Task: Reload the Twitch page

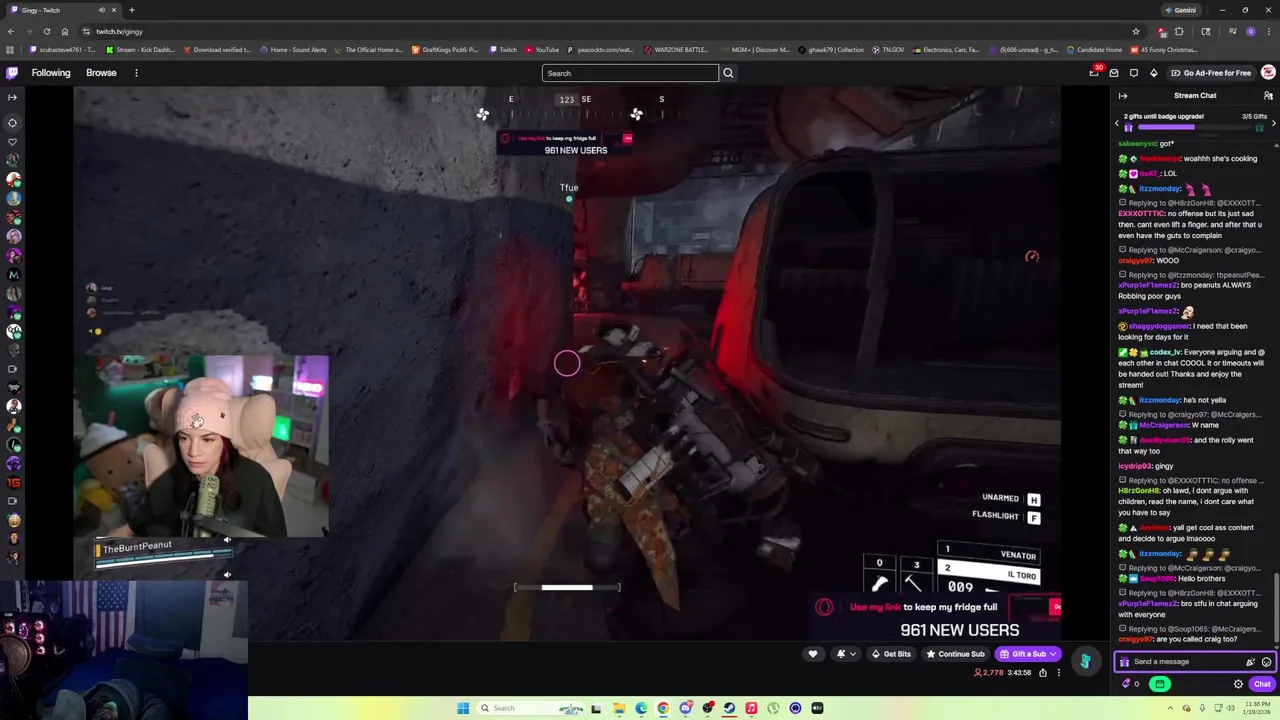Action: point(46,31)
